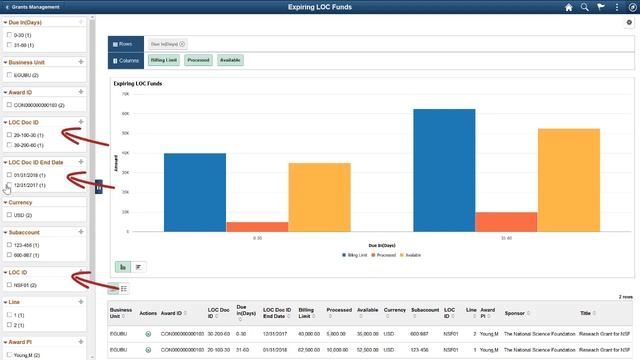
Task: Click the Billing Limit column chip
Action: pos(164,60)
